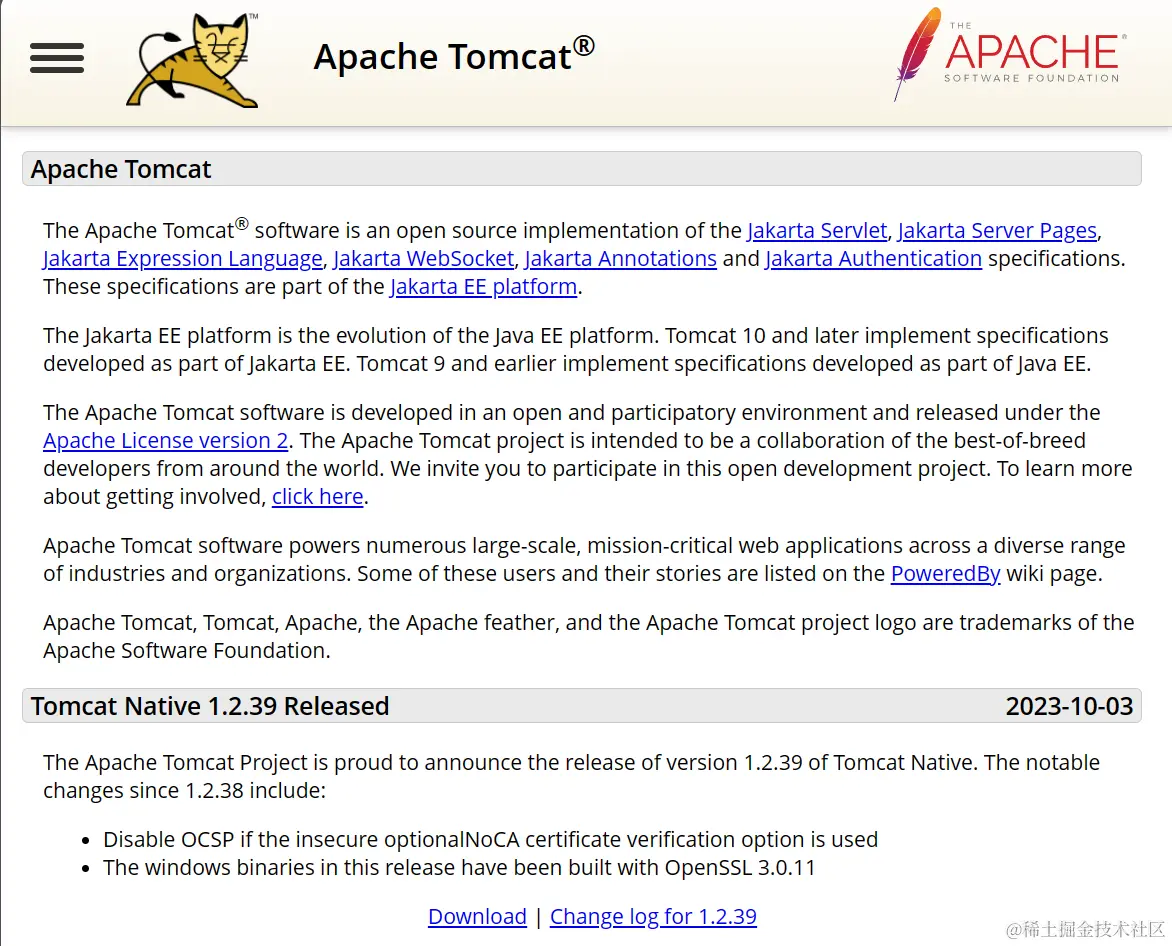The image size is (1172, 946).
Task: Click the 'Disable OCSP' bullet item text
Action: pyautogui.click(x=490, y=839)
